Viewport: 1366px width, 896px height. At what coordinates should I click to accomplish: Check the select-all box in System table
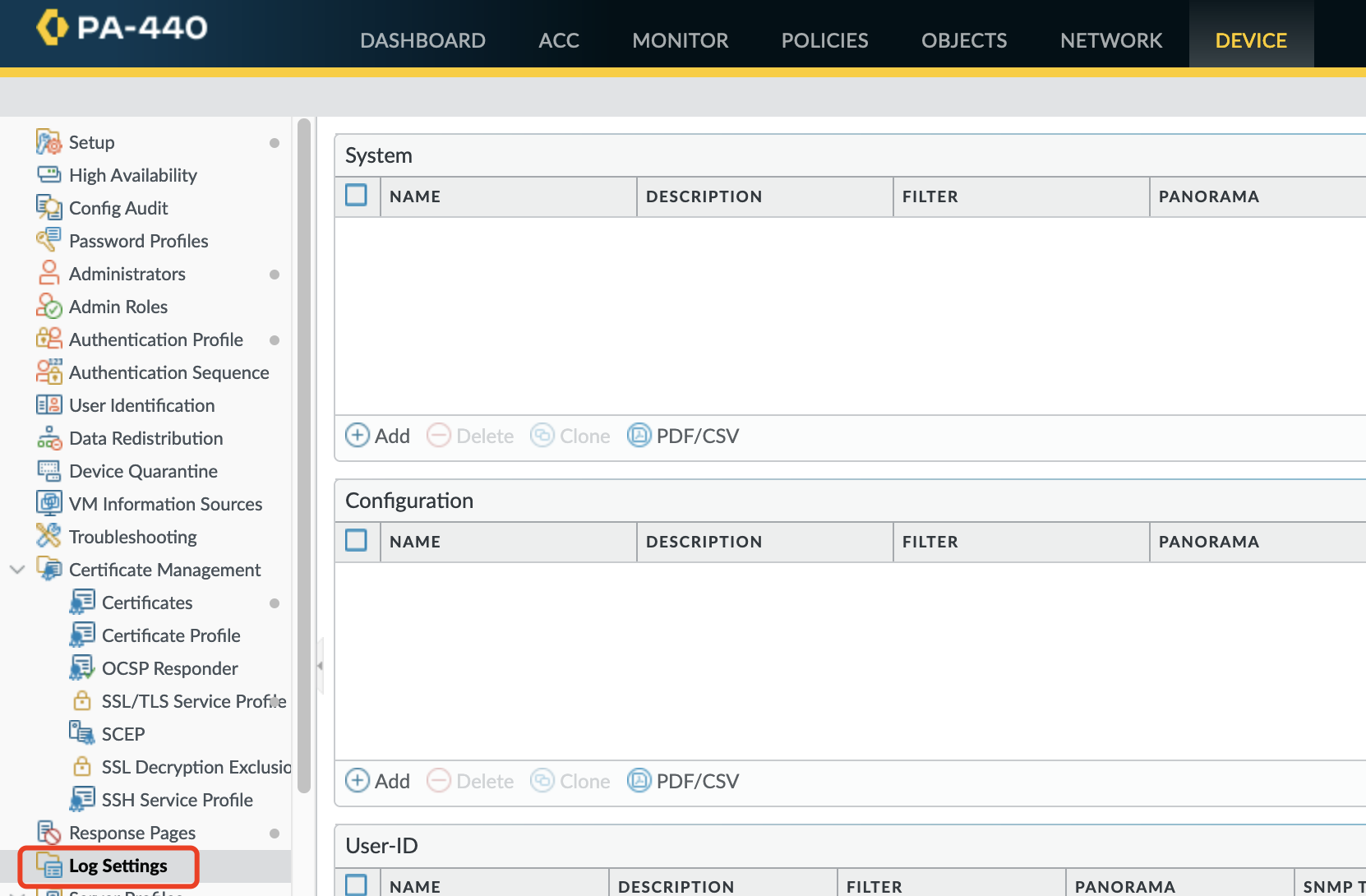[x=356, y=196]
